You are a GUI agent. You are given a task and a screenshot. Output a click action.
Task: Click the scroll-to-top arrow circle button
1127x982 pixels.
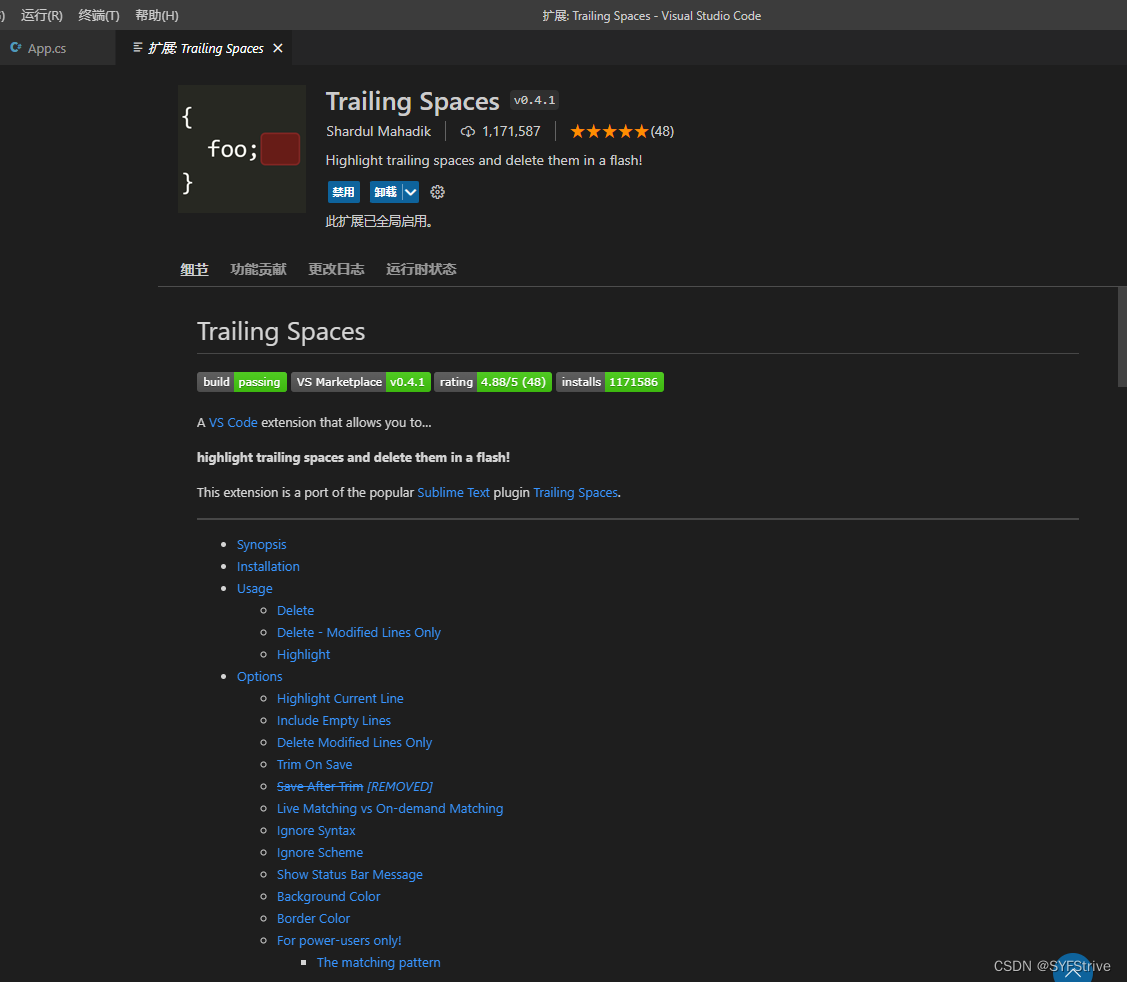[1072, 968]
